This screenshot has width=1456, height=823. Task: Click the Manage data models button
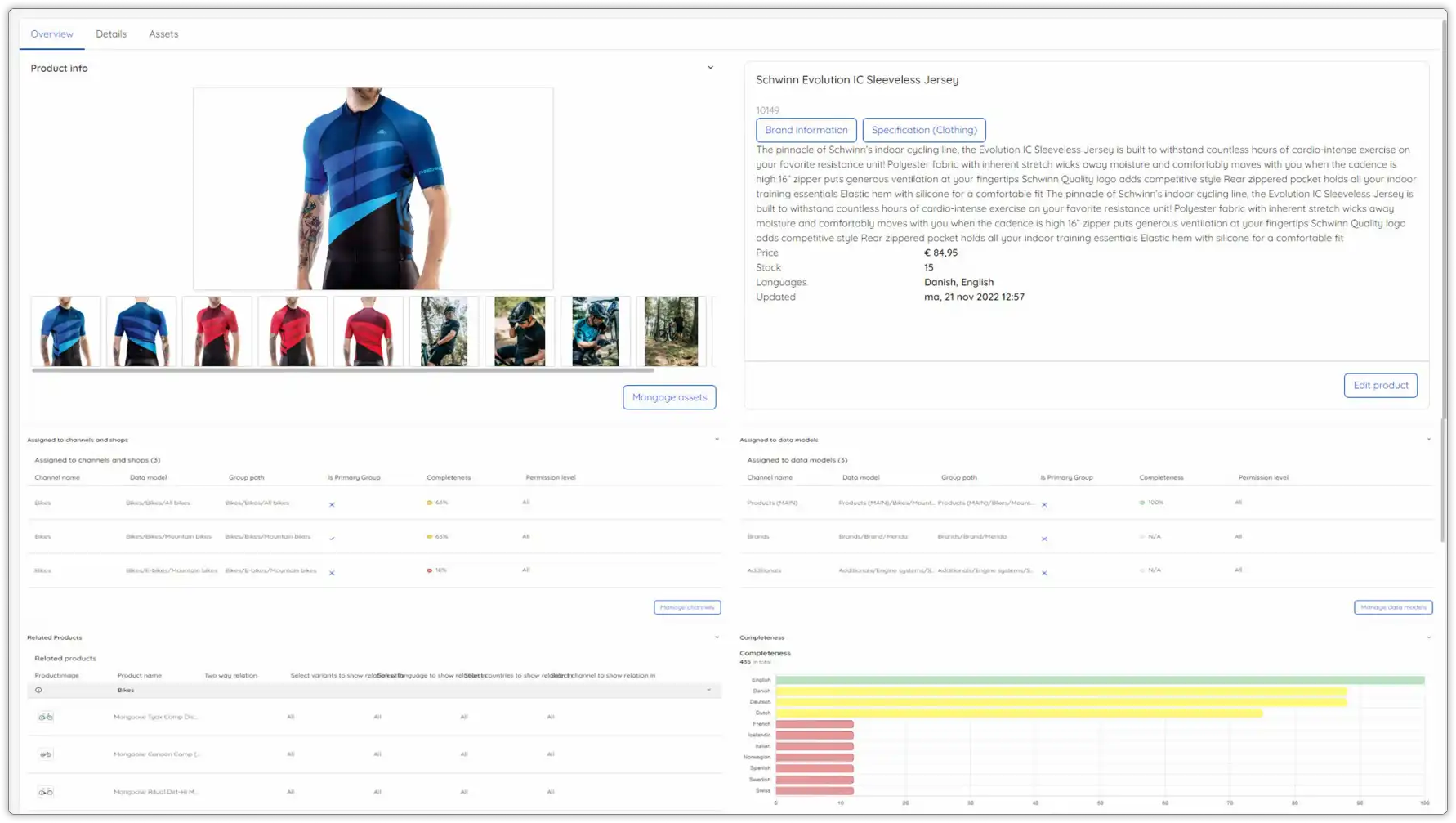pyautogui.click(x=1393, y=607)
